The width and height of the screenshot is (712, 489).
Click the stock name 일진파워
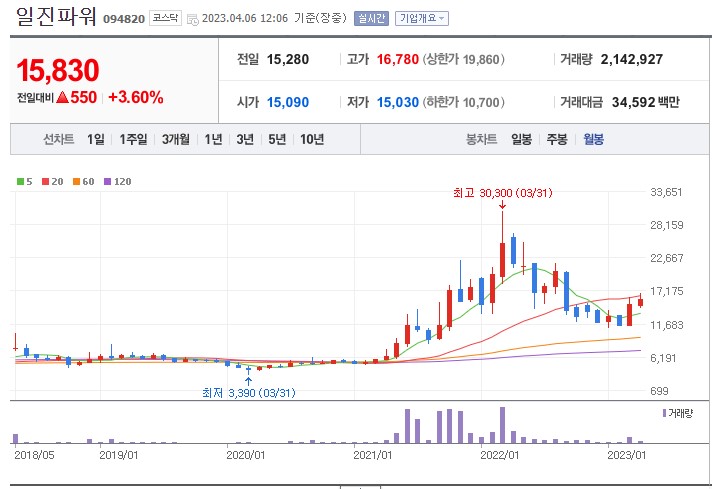[56, 17]
